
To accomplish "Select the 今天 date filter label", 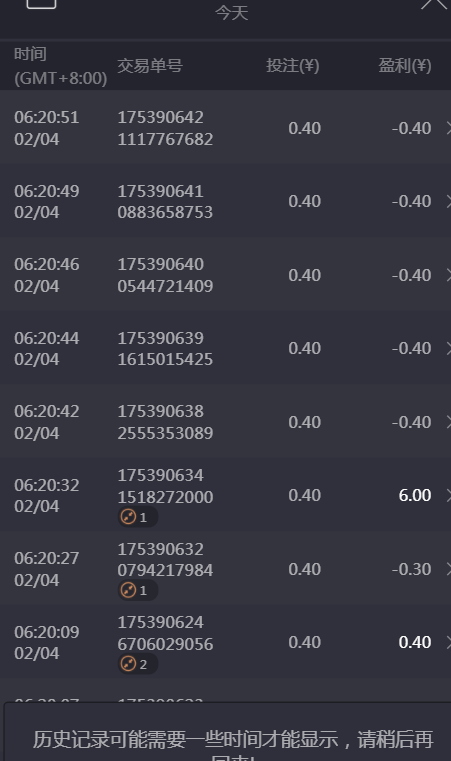I will (x=232, y=13).
